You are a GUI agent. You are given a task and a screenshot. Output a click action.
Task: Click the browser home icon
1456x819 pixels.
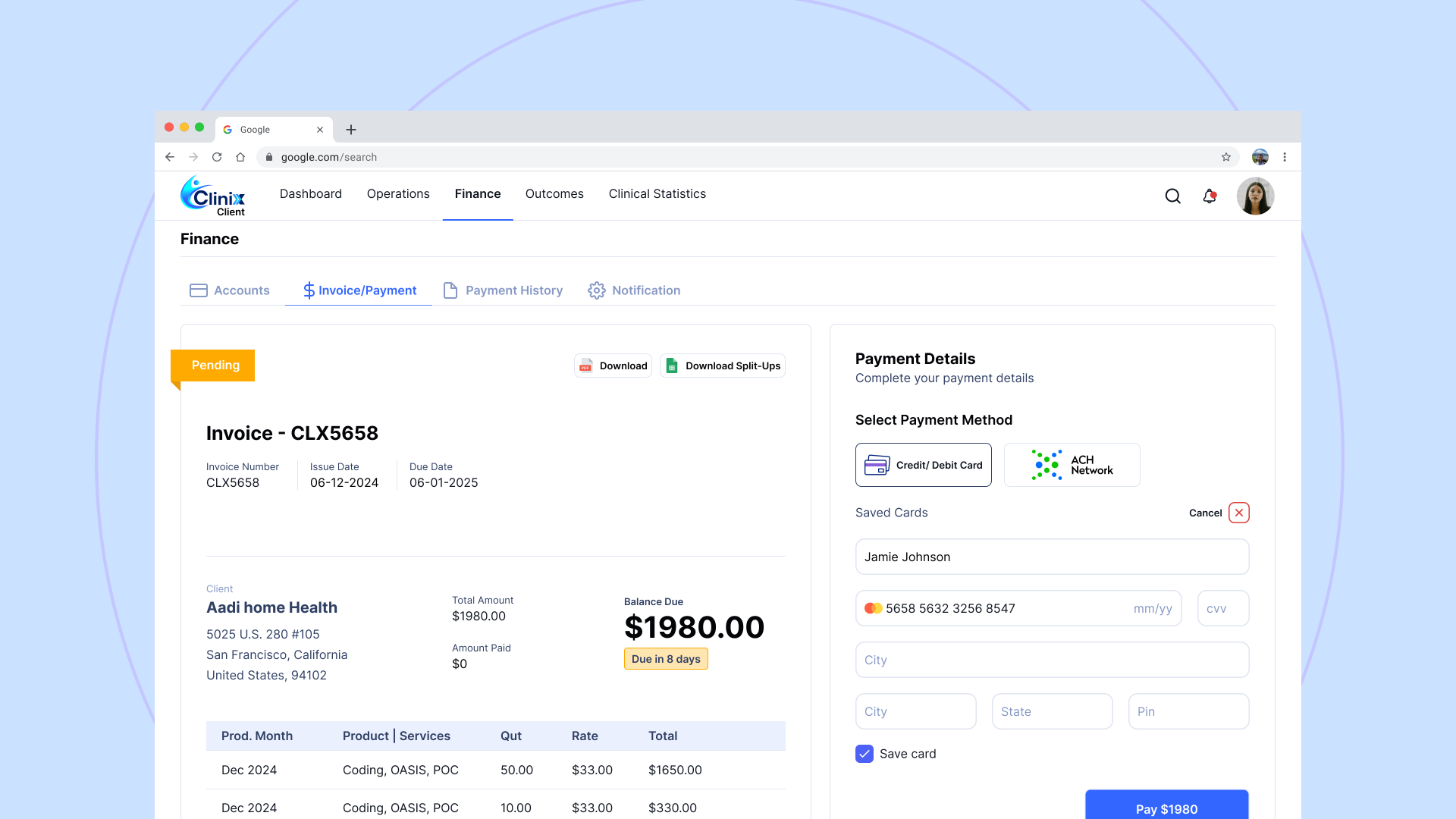coord(240,157)
